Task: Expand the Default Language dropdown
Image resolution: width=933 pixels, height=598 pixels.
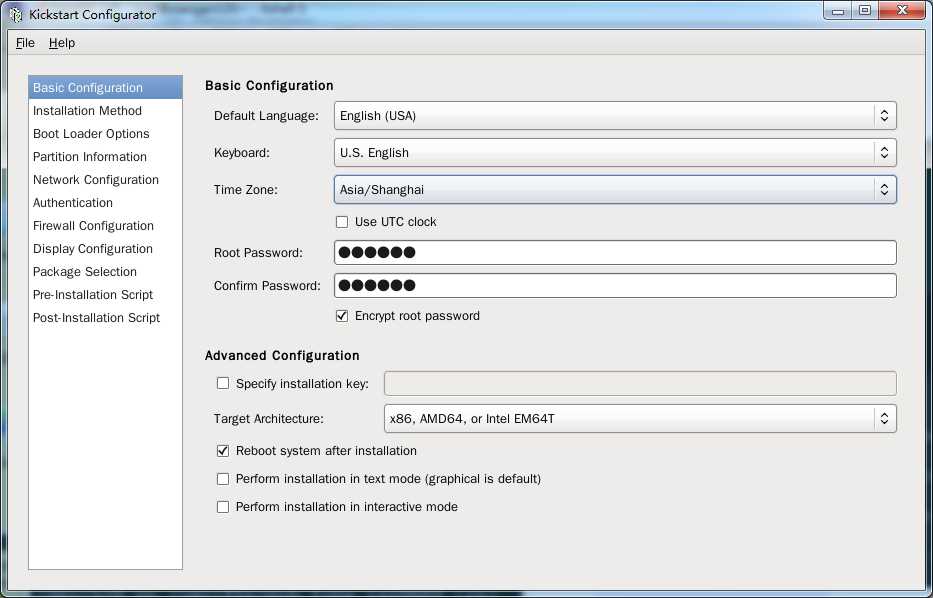Action: pyautogui.click(x=615, y=115)
